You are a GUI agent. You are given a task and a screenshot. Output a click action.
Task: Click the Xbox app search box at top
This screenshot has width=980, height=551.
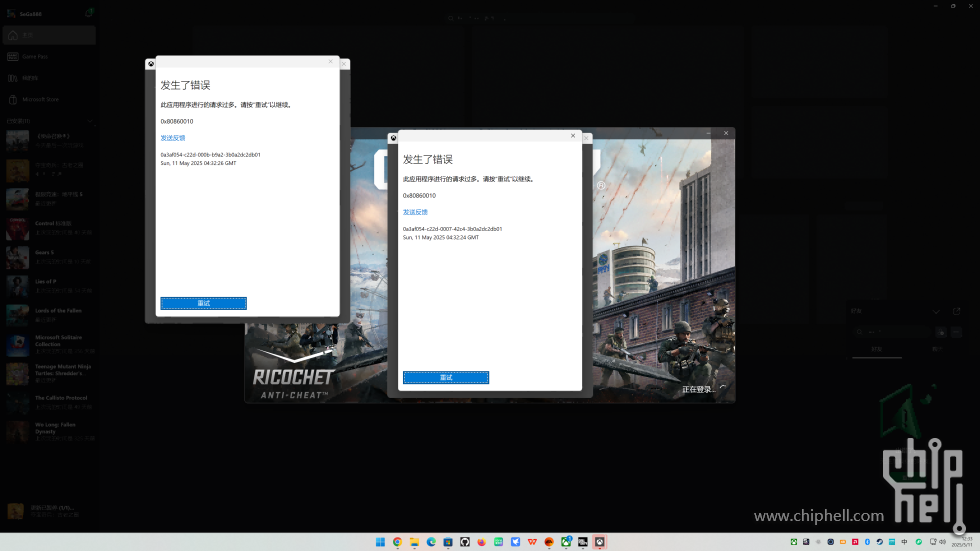pos(539,19)
